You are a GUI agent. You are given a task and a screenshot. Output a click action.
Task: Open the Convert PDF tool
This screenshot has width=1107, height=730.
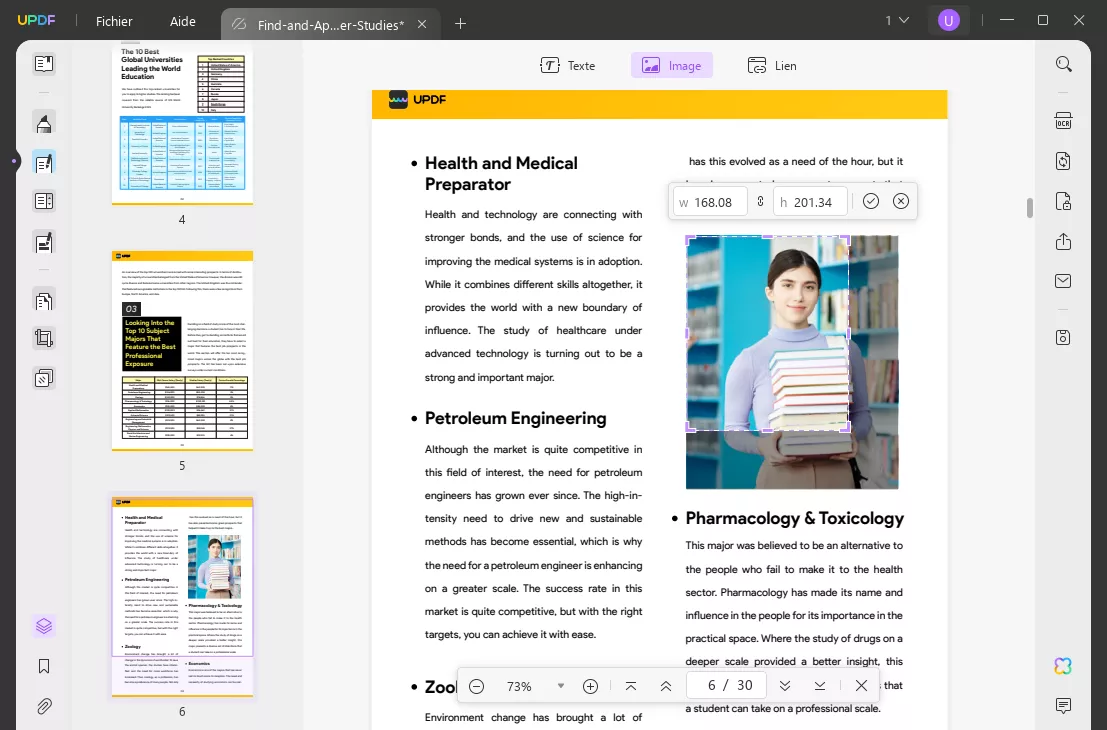click(1063, 161)
